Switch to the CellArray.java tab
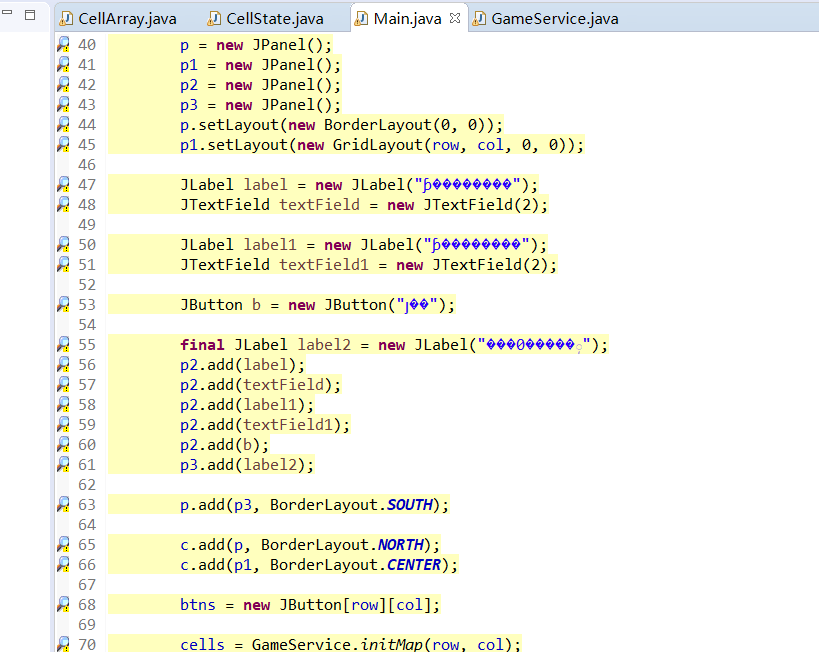The height and width of the screenshot is (652, 819). [118, 19]
